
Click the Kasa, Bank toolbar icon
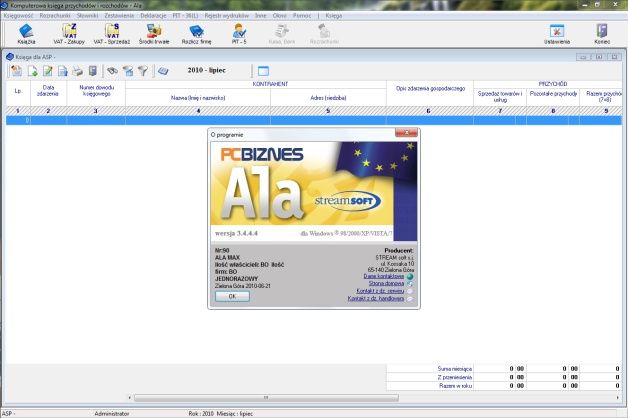[282, 34]
